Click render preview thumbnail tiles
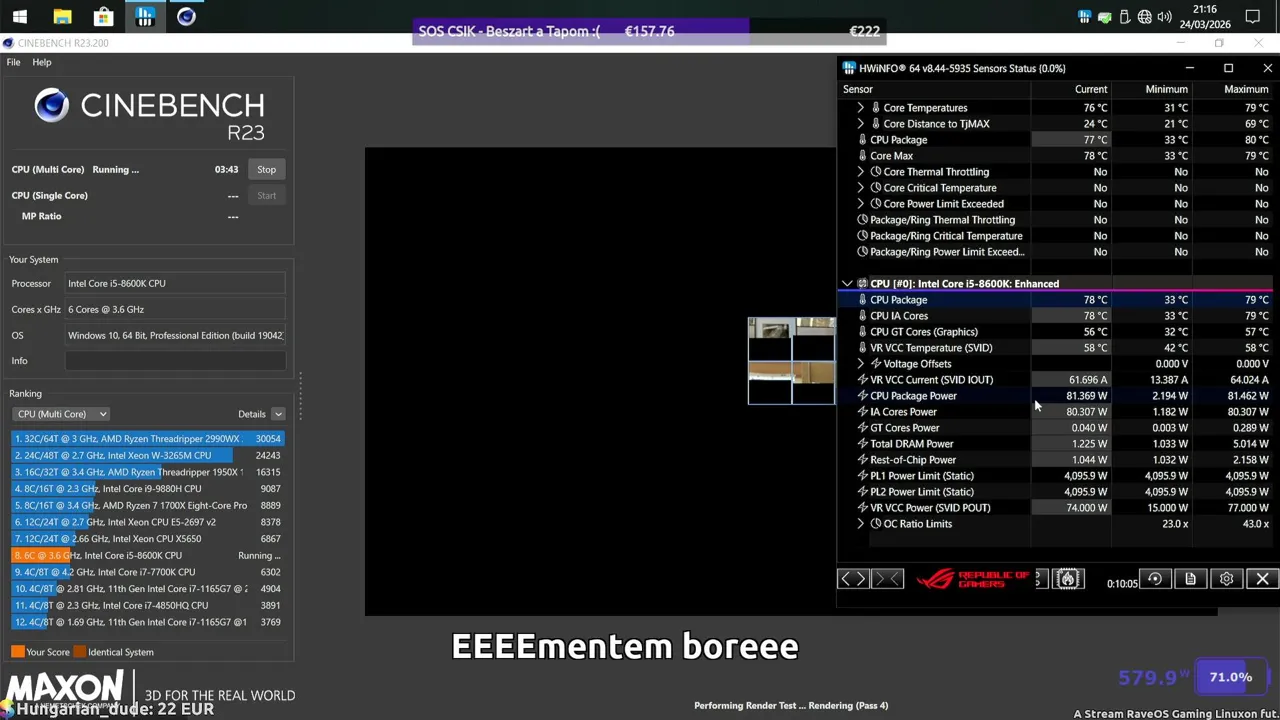1280x720 pixels. pyautogui.click(x=791, y=361)
